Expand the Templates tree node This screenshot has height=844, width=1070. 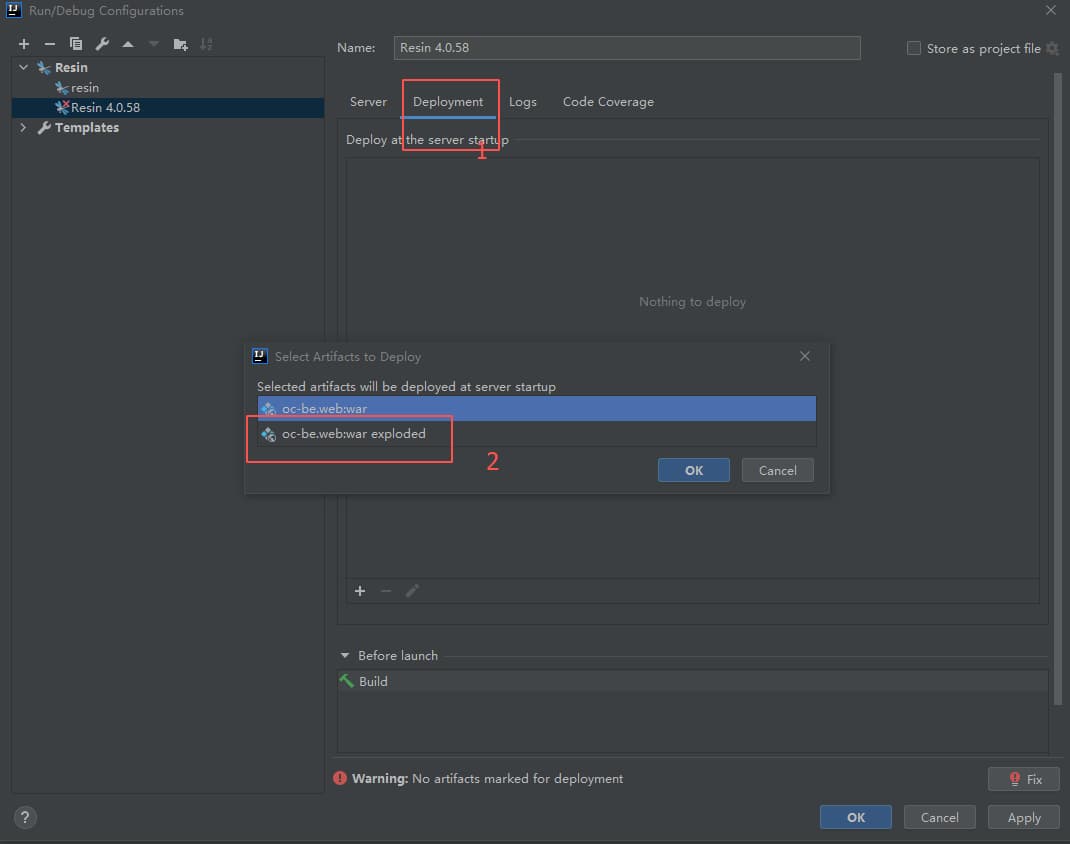point(24,128)
